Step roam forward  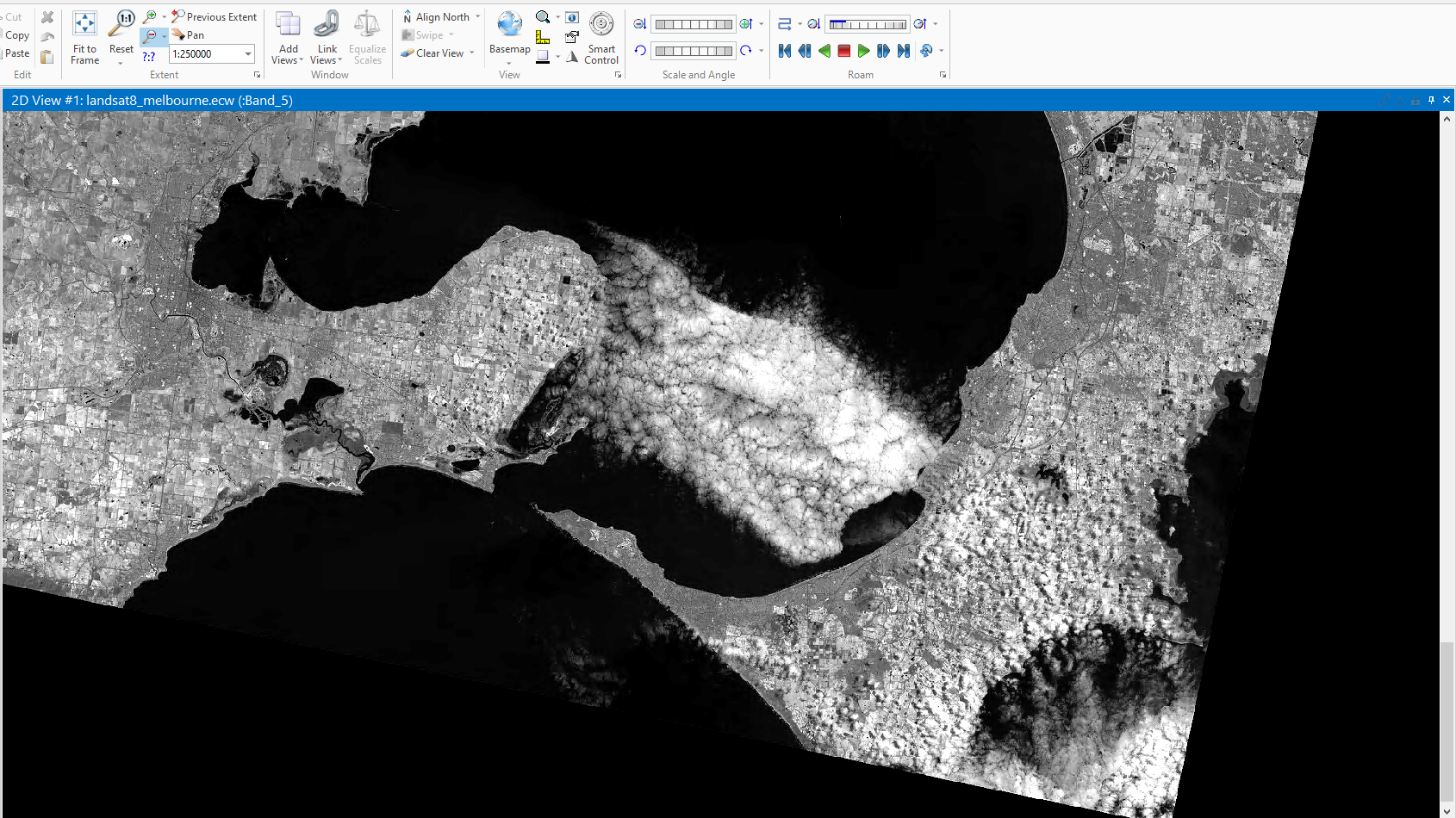(884, 51)
